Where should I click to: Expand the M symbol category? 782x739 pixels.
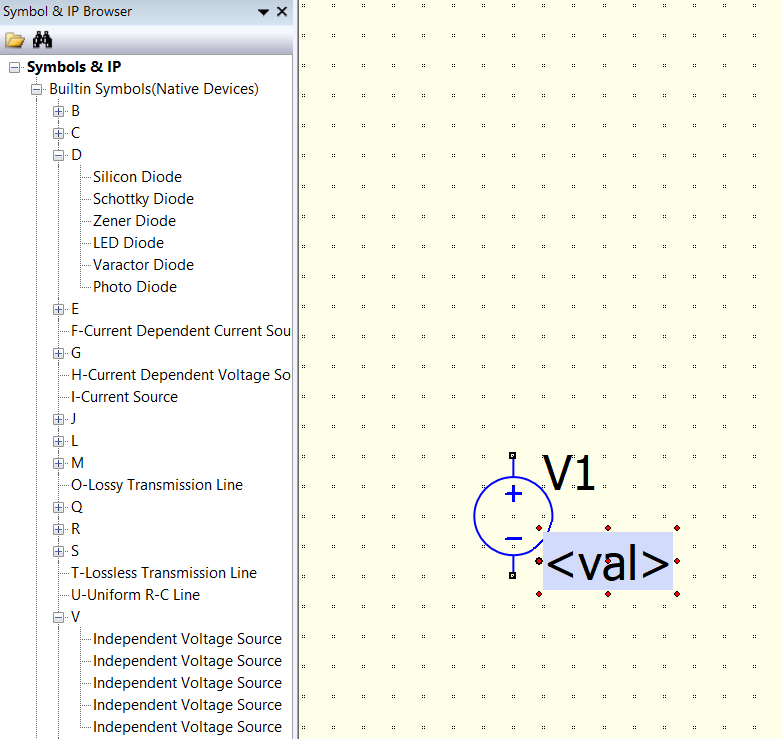coord(59,463)
